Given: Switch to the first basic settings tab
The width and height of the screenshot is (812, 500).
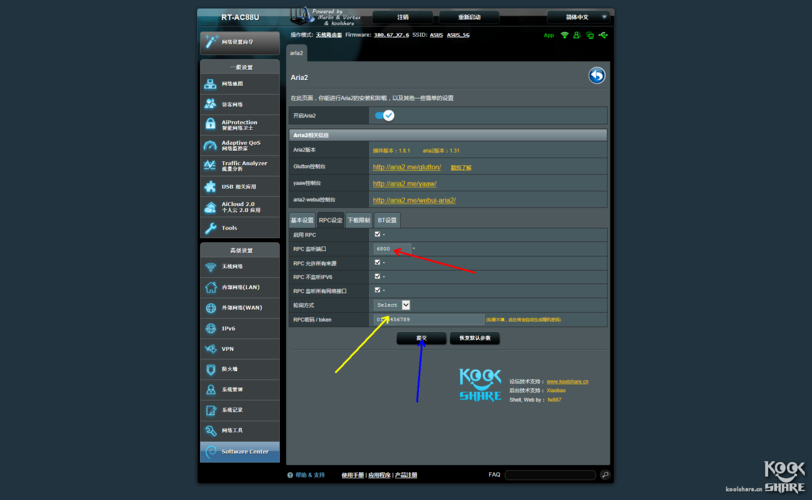Looking at the screenshot, I should pos(302,220).
